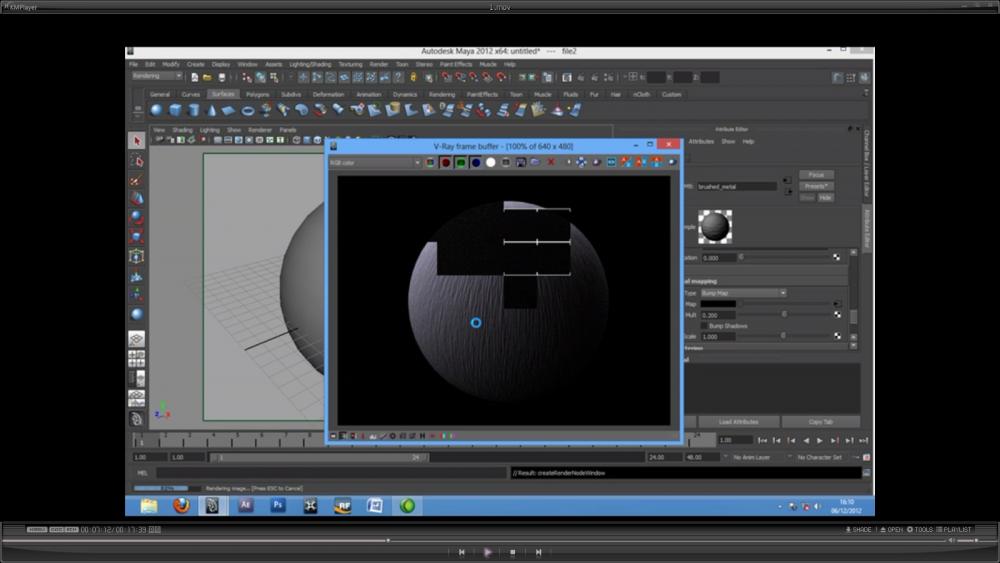This screenshot has height=563, width=1000.
Task: Click the KMPlayer play button
Action: point(488,552)
